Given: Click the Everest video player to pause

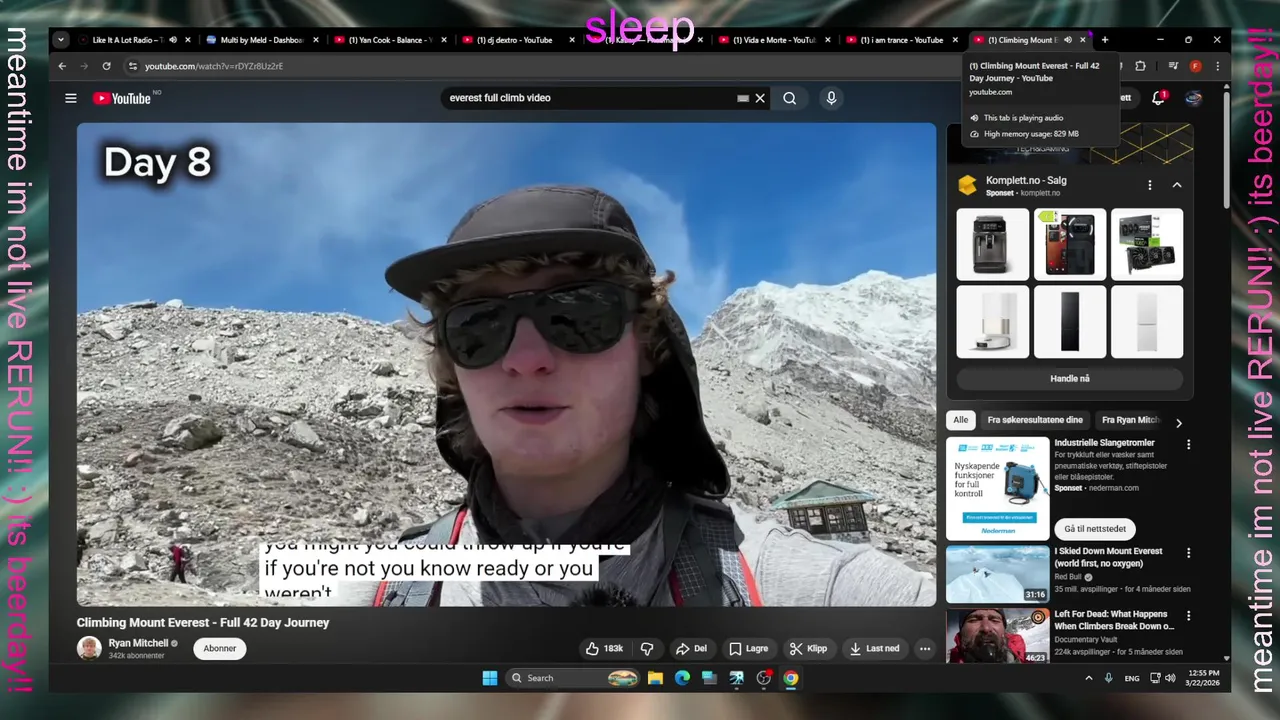Looking at the screenshot, I should 506,364.
